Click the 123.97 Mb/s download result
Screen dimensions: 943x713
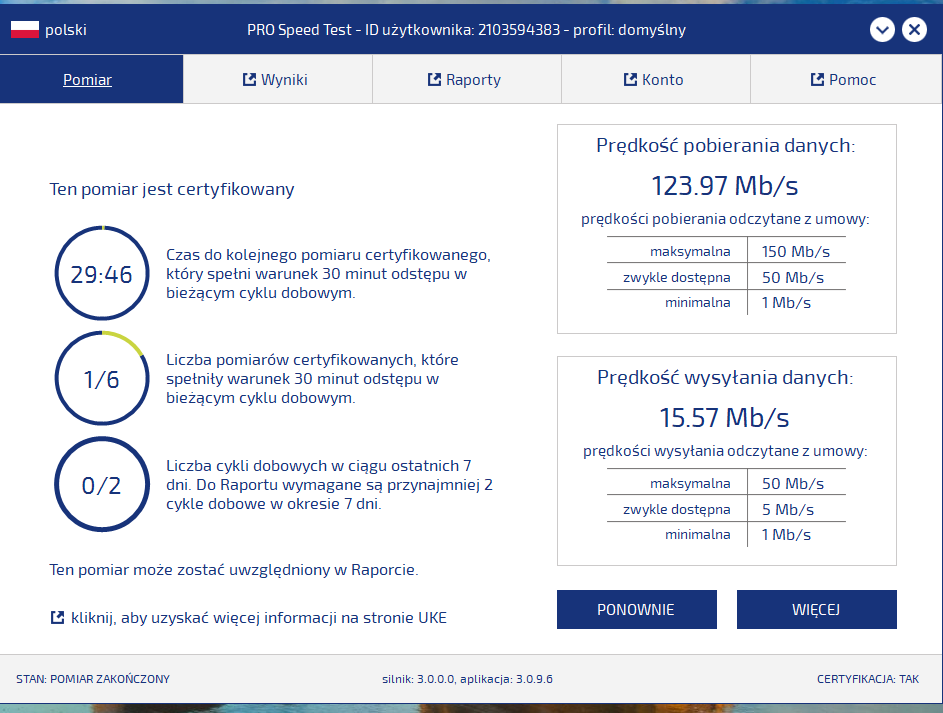coord(726,185)
